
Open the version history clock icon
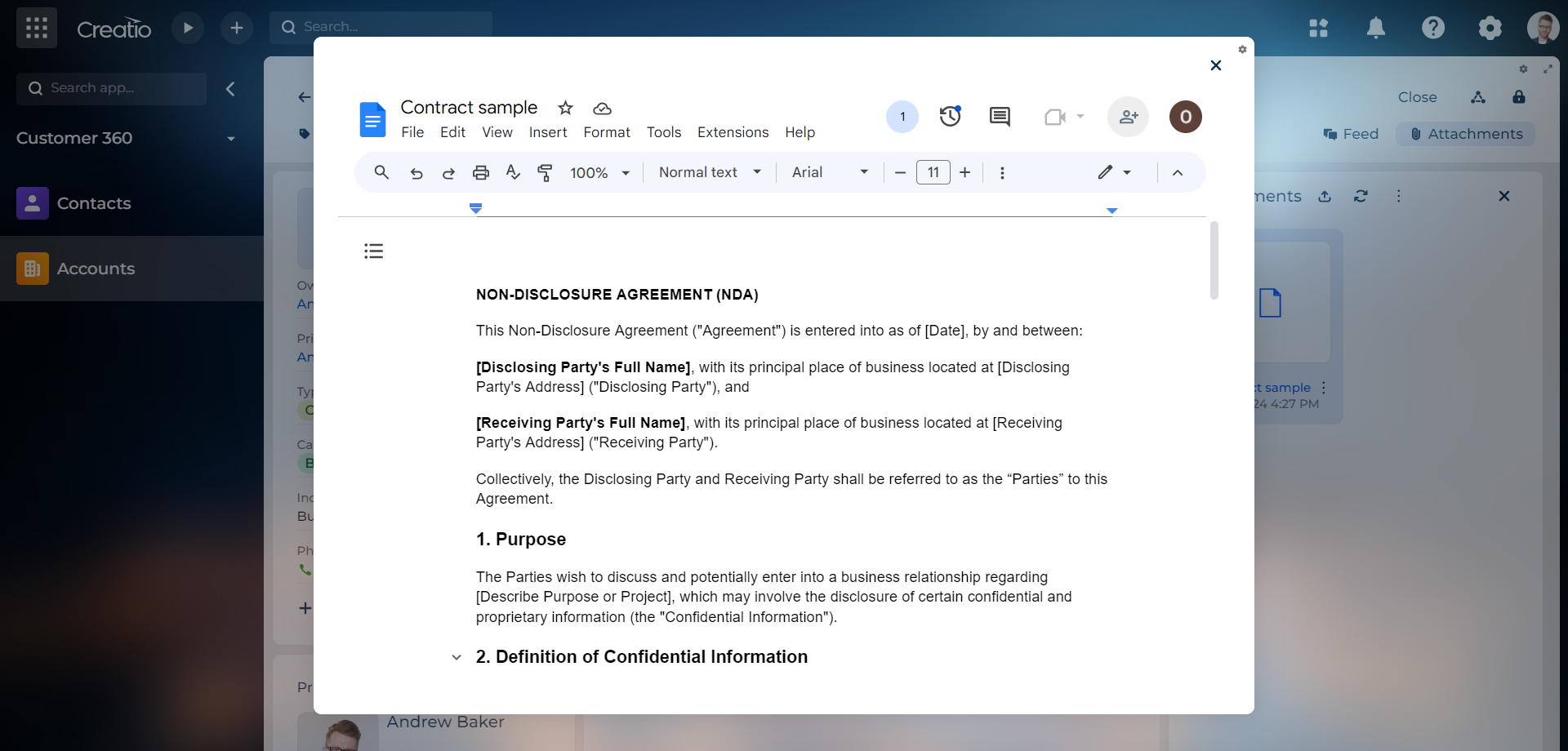[x=950, y=117]
